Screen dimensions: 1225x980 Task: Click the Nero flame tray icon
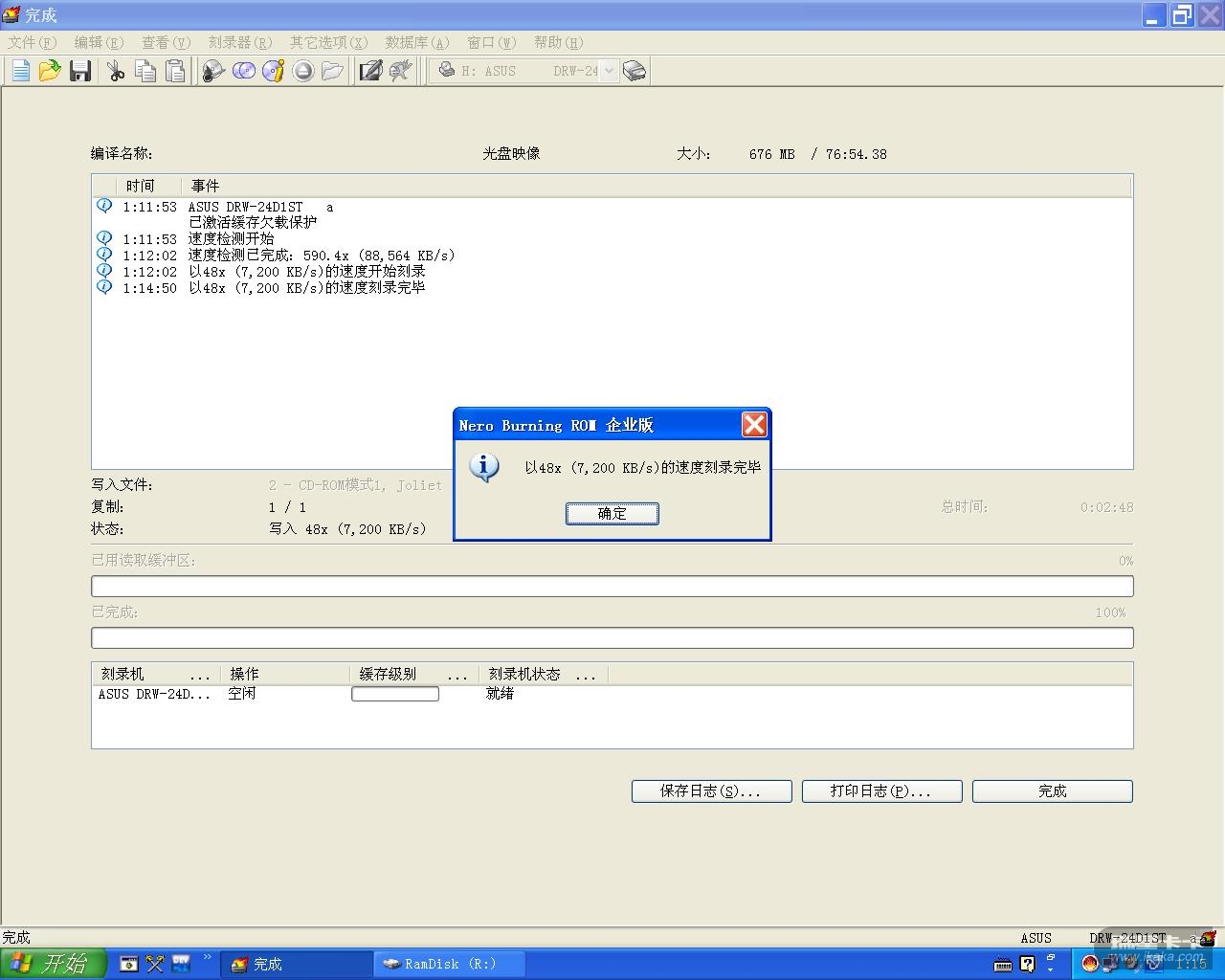coord(1090,965)
